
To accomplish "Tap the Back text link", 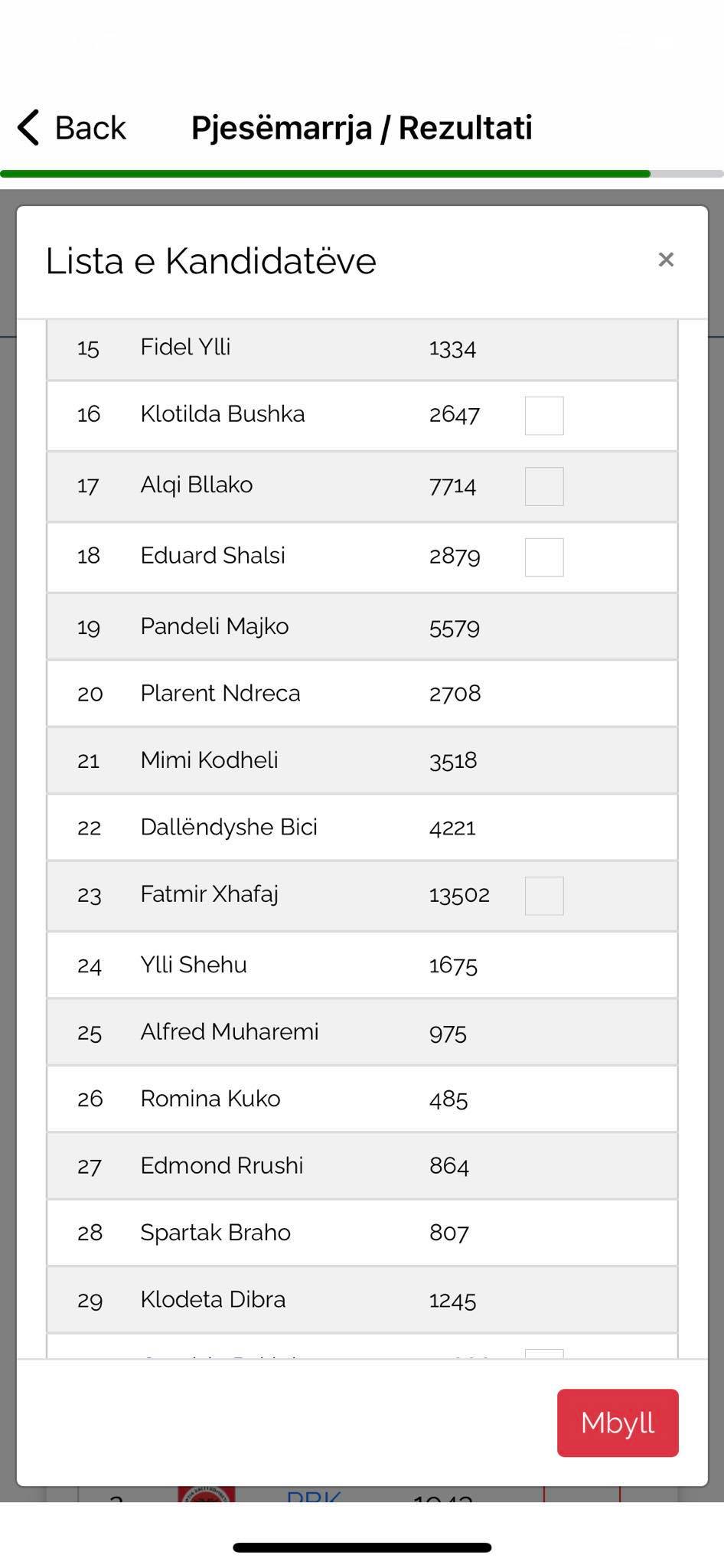I will pos(90,127).
